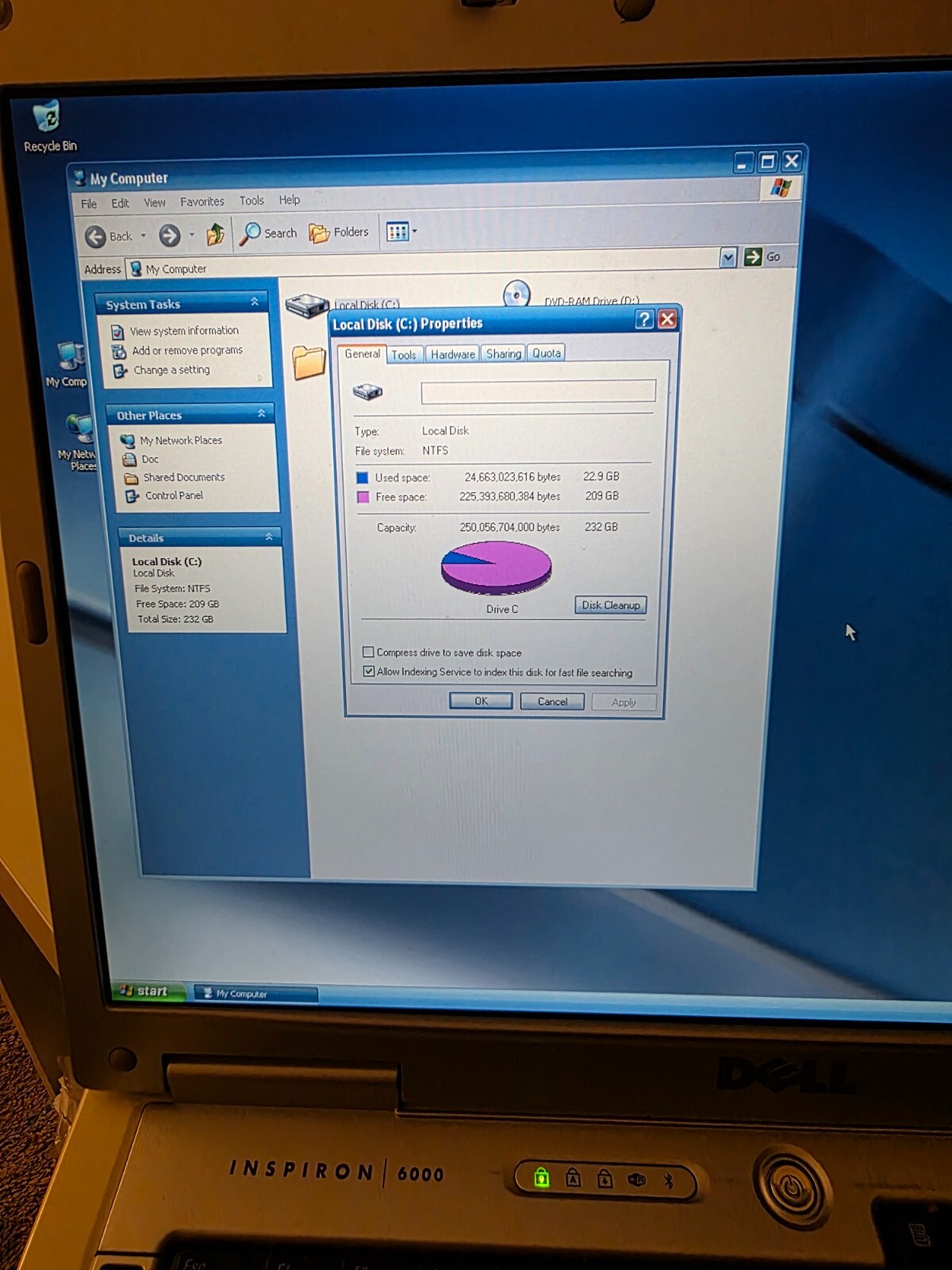
Task: Click the green Go arrow icon
Action: [752, 256]
